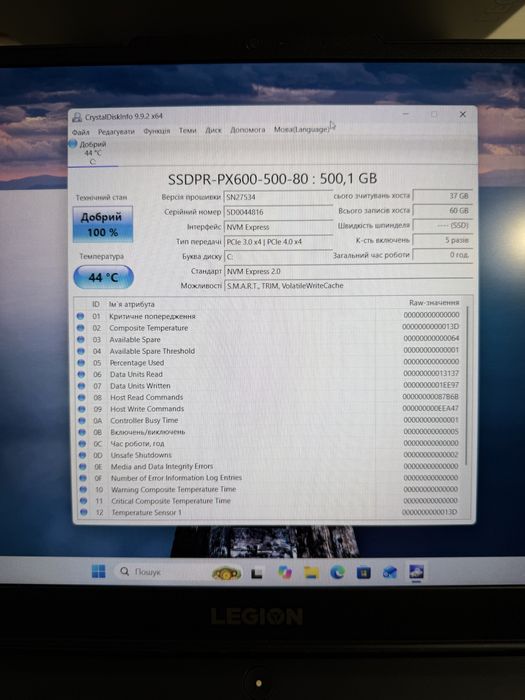Viewport: 525px width, 700px height.
Task: Click the power-on hours value 0 год.
Action: pos(442,254)
